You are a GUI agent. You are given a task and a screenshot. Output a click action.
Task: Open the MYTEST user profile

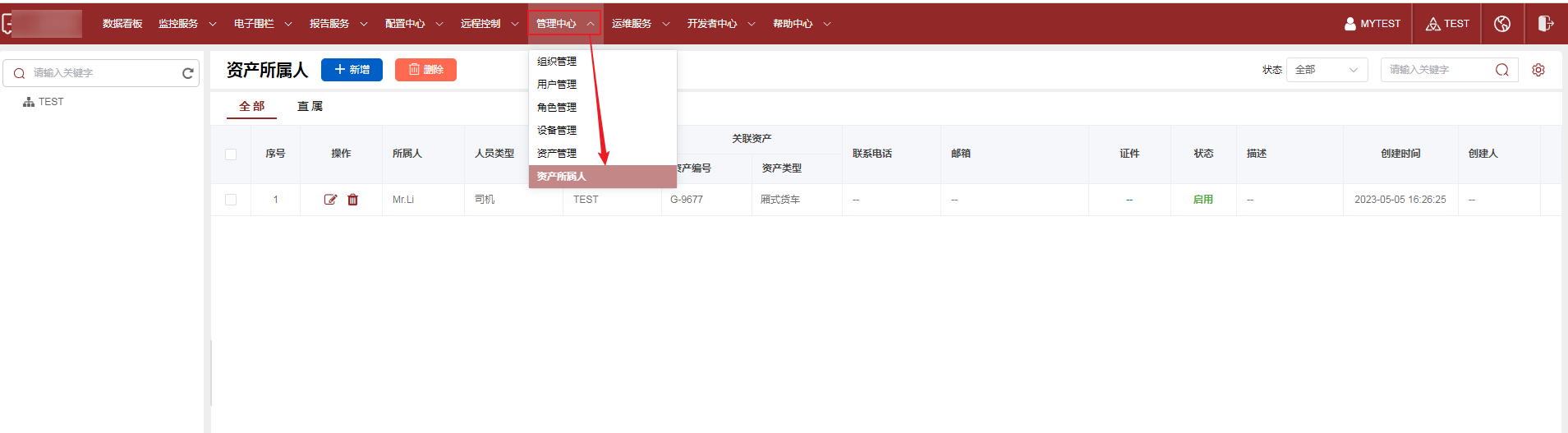click(x=1373, y=24)
